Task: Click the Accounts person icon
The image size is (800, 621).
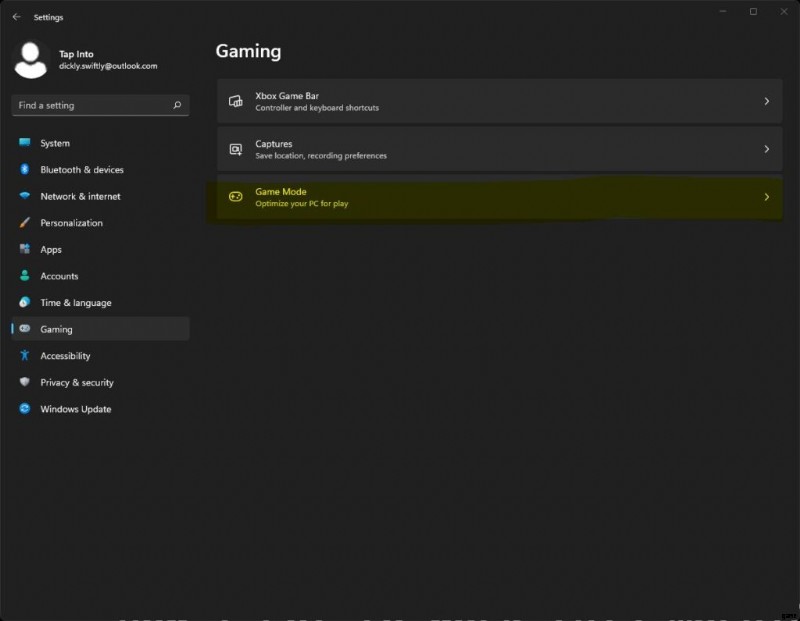Action: 24,276
